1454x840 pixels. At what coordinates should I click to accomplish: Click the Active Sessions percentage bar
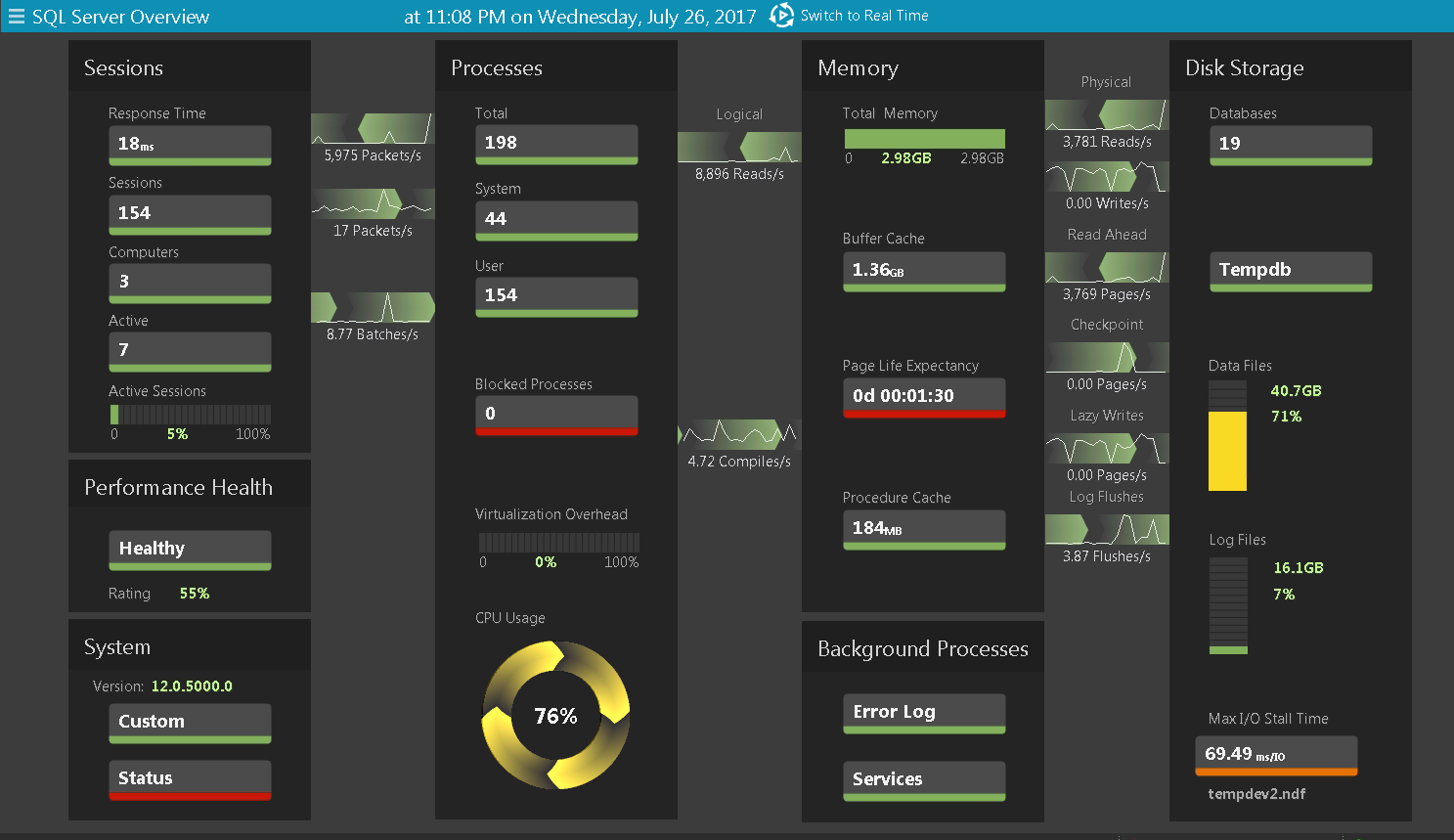pos(190,415)
